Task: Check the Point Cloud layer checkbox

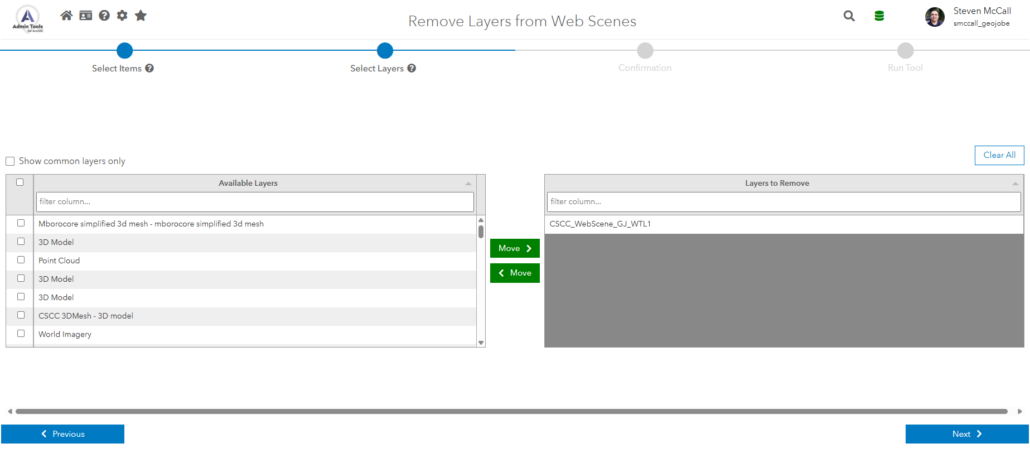Action: tap(21, 260)
